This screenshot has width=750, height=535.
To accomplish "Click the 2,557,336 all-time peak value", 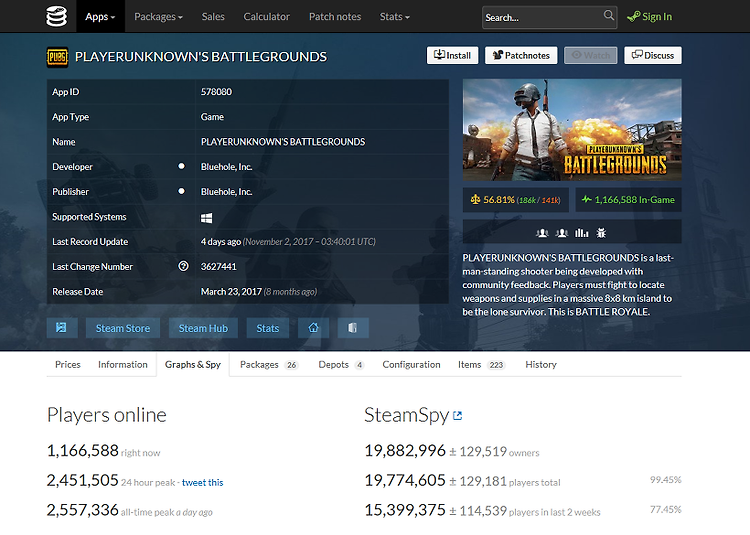I will [x=82, y=510].
